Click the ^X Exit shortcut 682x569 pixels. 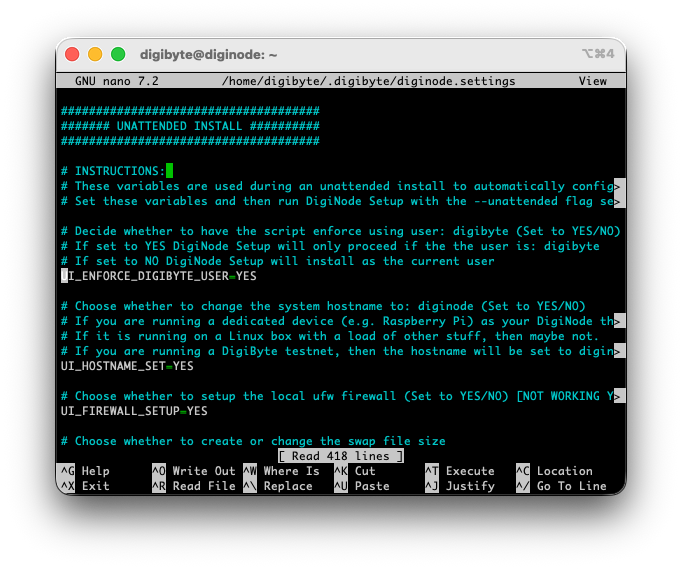tap(85, 486)
